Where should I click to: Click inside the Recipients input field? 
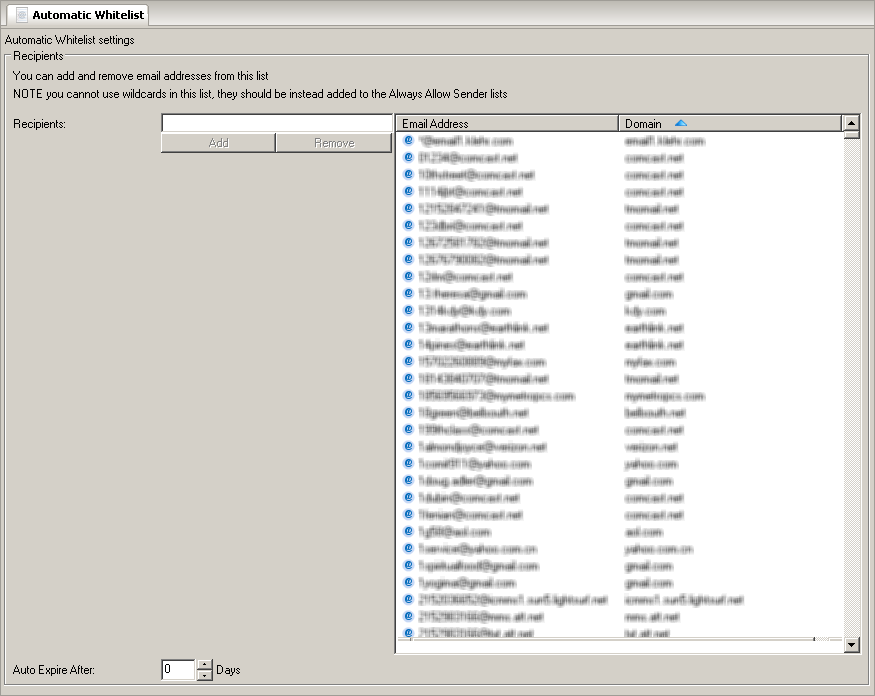click(277, 122)
